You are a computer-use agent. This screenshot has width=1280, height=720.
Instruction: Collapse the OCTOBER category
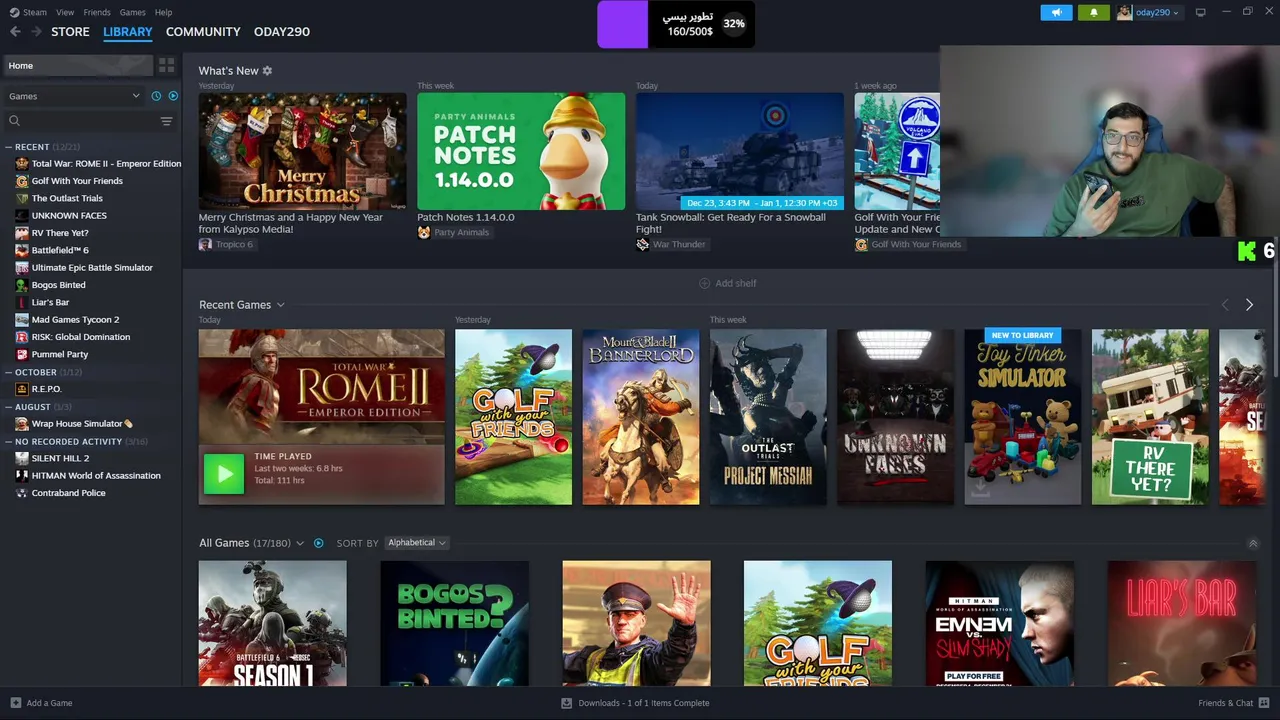pyautogui.click(x=9, y=372)
